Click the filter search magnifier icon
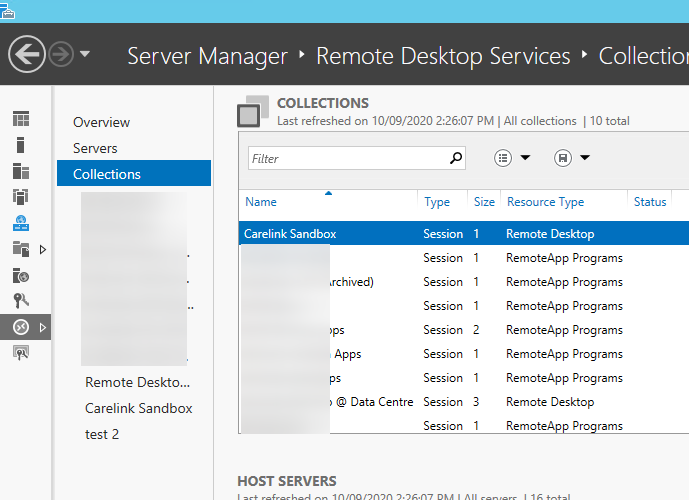This screenshot has height=500, width=689. [x=456, y=158]
